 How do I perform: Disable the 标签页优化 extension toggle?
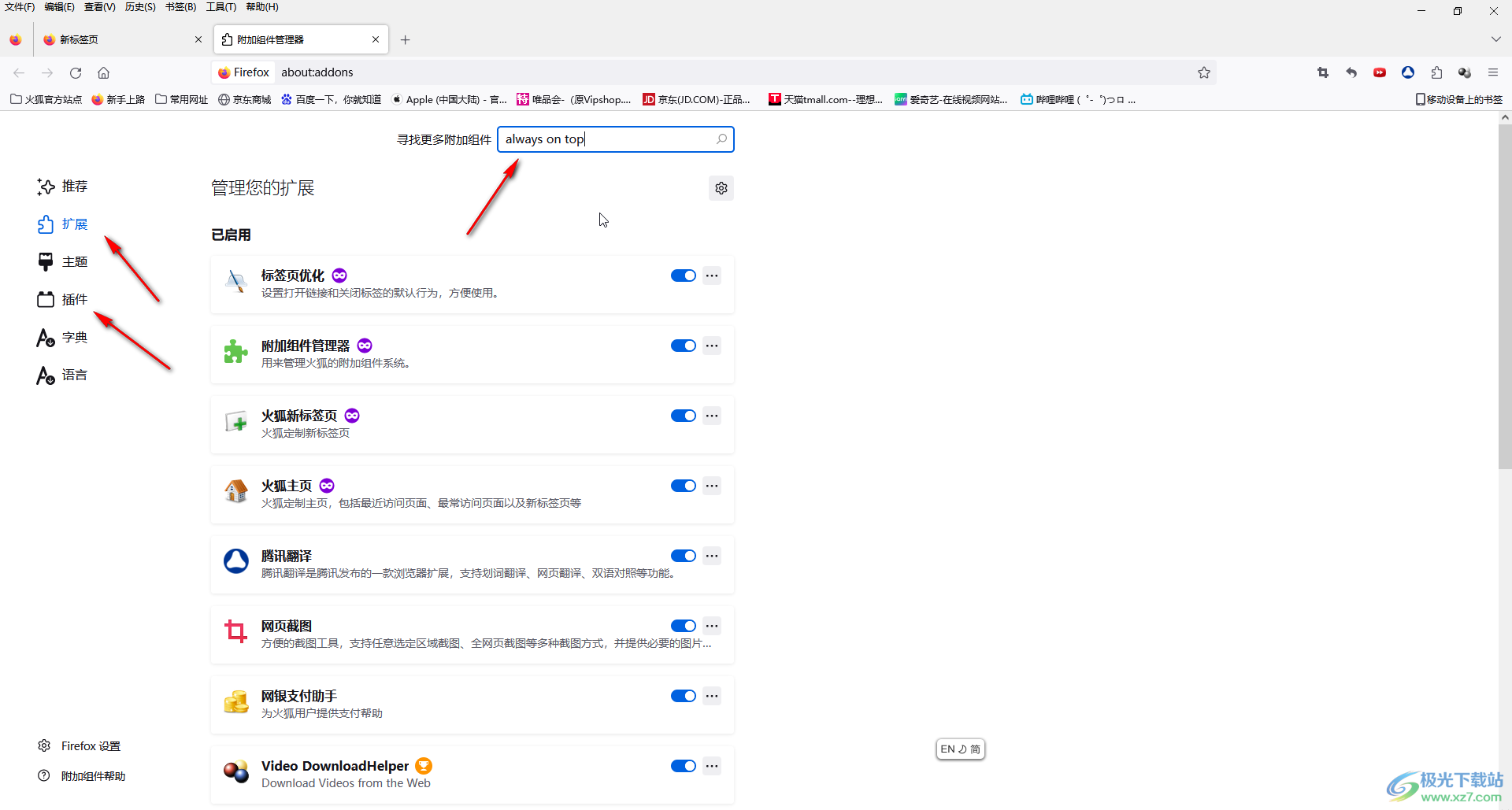tap(684, 276)
